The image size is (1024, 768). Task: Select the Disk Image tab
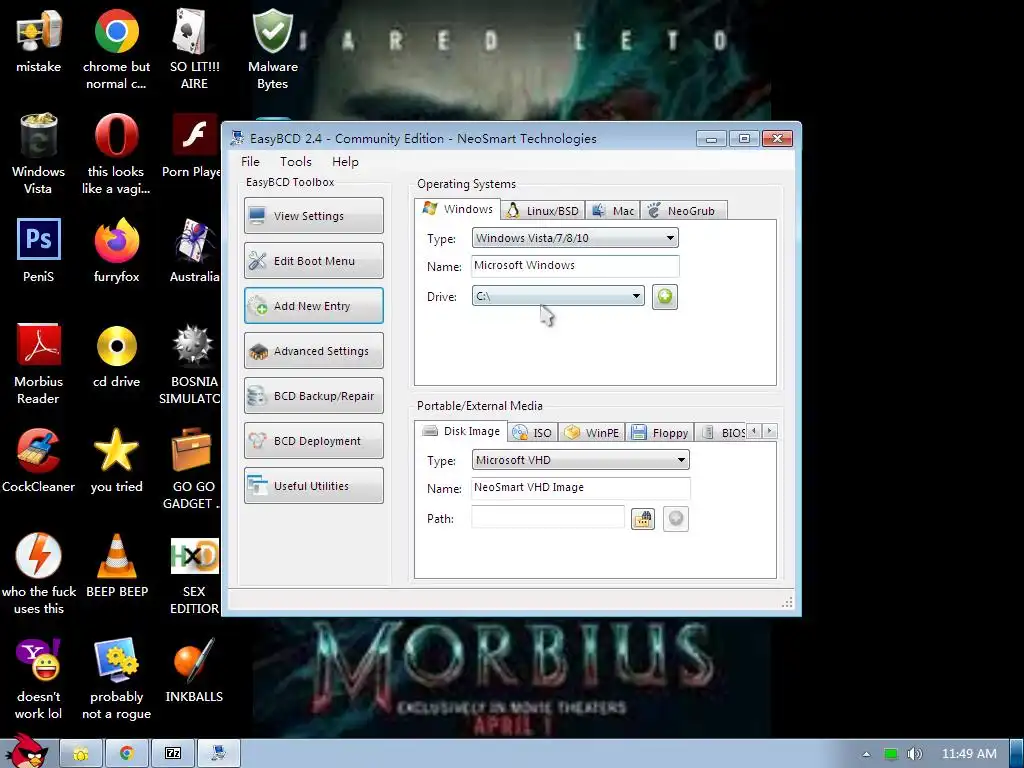[x=461, y=431]
